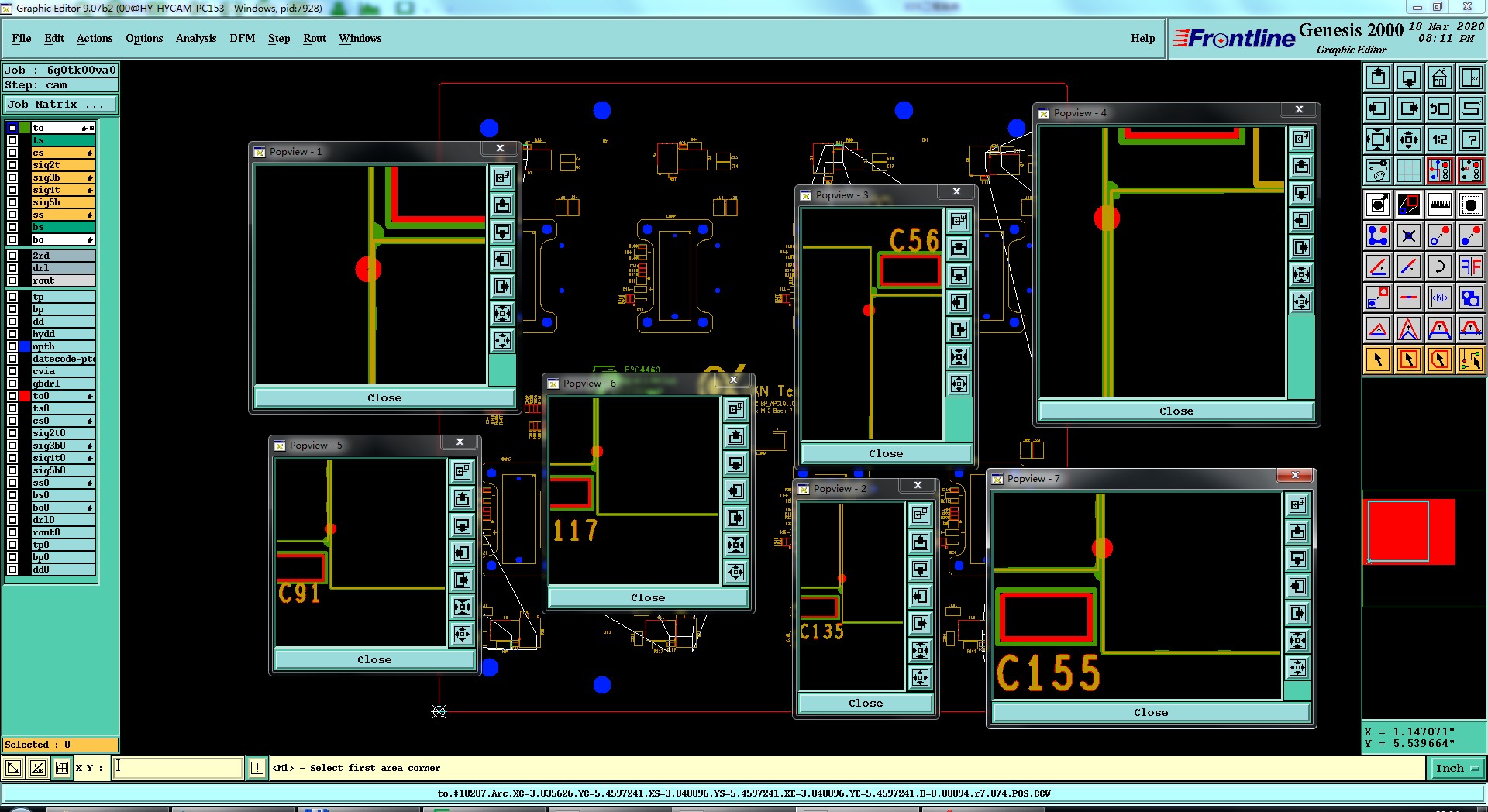
Task: Click the X Y coordinate input field
Action: tap(178, 768)
